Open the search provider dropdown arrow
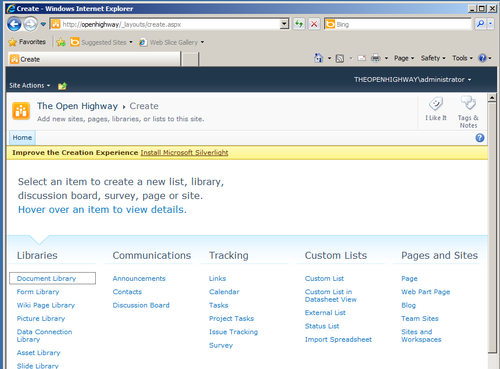Screen dimensions: 500x369 tap(490, 24)
